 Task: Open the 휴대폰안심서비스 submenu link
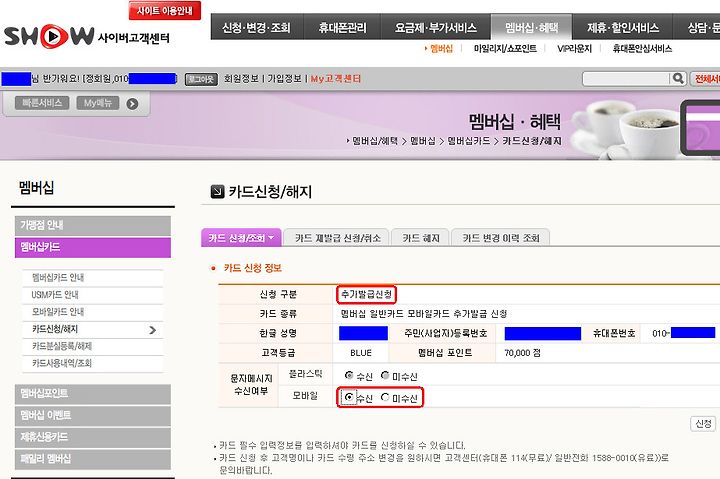click(x=642, y=49)
